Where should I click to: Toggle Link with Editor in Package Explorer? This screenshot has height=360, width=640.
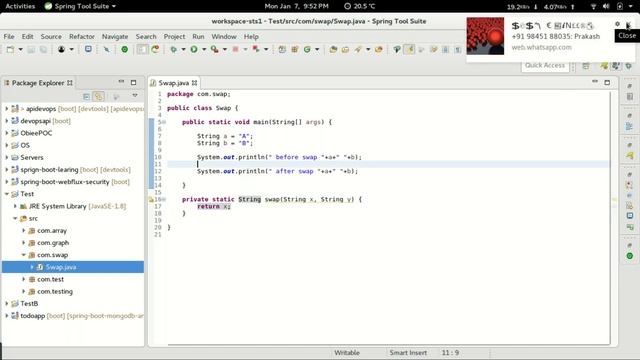tap(98, 97)
